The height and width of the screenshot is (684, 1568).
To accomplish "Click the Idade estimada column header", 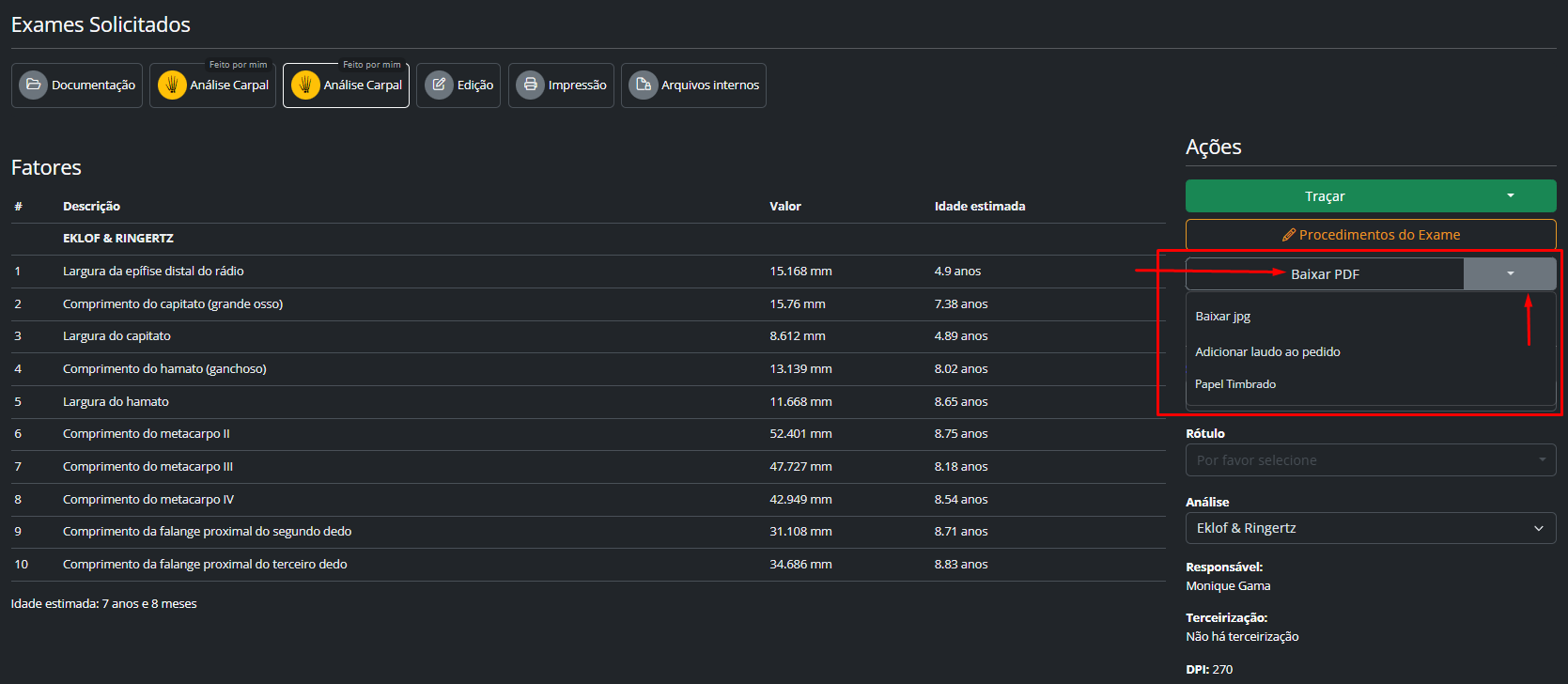I will click(980, 207).
